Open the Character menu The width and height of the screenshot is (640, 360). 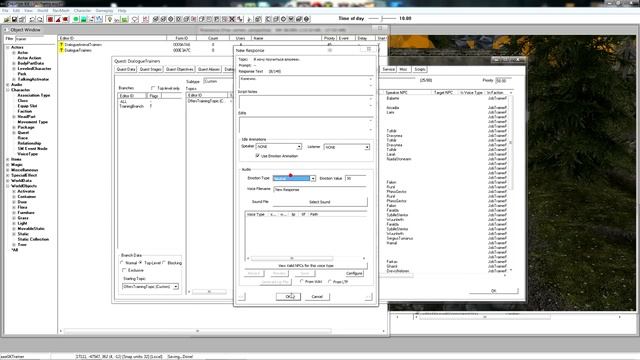point(82,11)
